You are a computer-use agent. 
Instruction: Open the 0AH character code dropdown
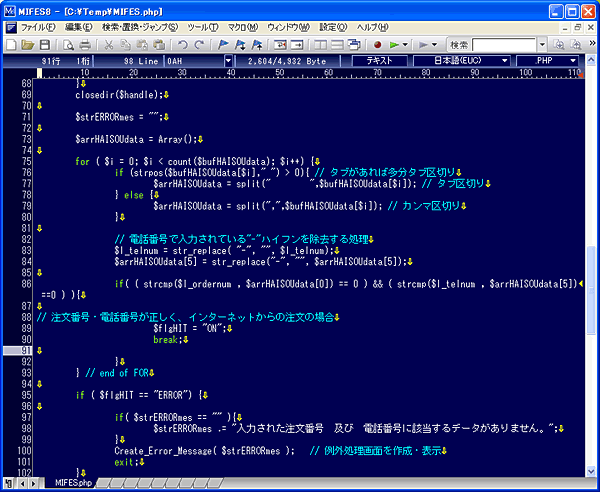(228, 61)
